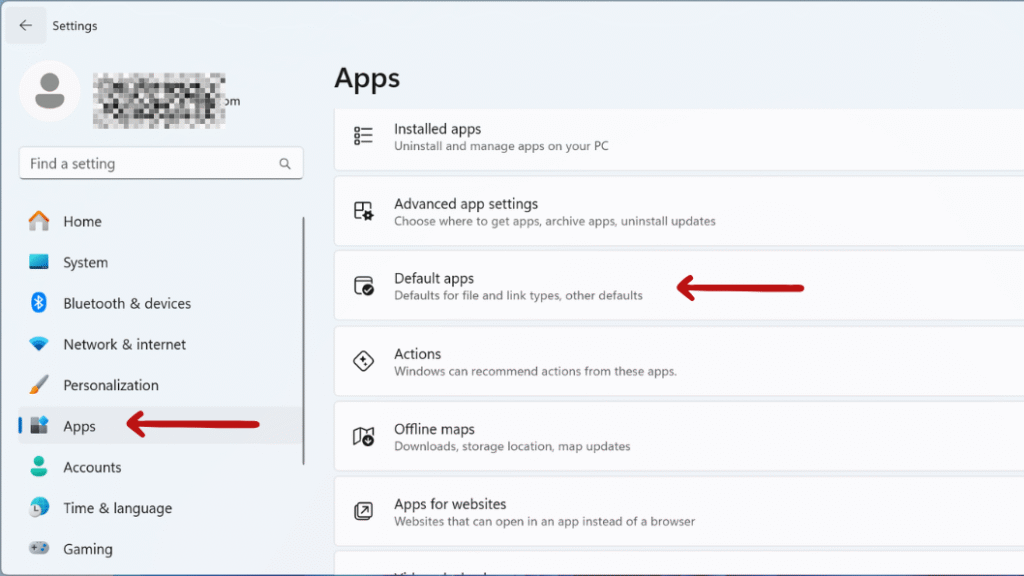Click the Apps for websites icon
The height and width of the screenshot is (576, 1024).
tap(363, 511)
